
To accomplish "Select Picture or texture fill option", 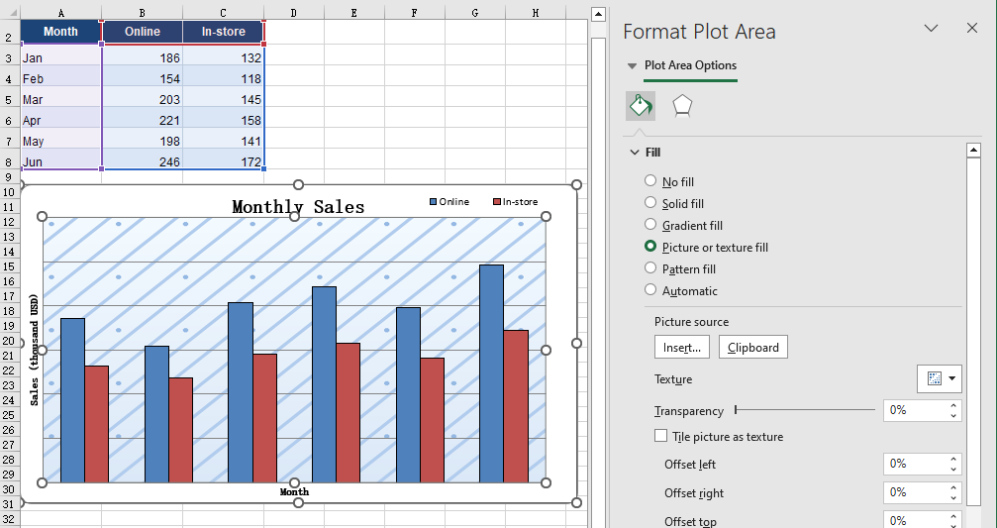I will pos(650,246).
